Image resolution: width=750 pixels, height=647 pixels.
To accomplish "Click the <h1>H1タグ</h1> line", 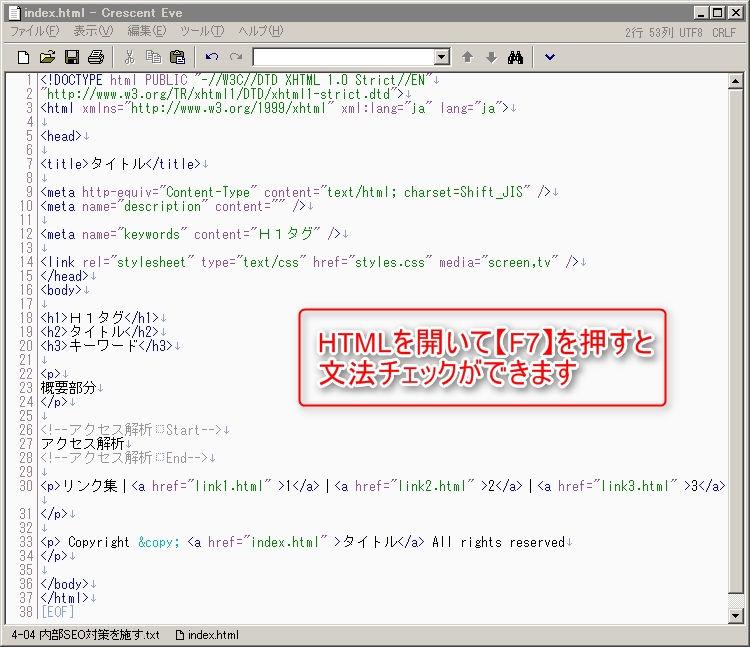I will pos(99,318).
